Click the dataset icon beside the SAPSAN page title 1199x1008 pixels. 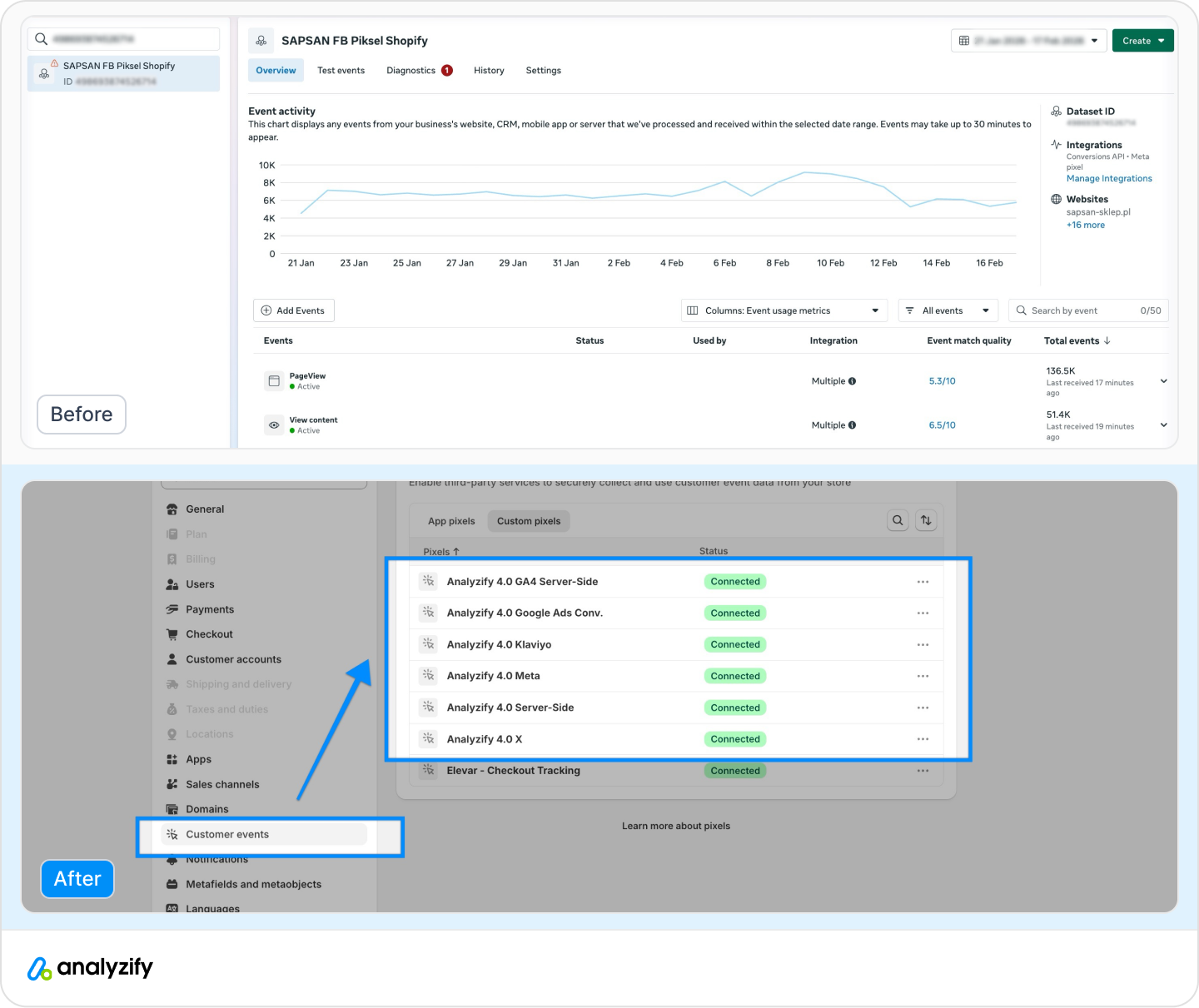261,41
